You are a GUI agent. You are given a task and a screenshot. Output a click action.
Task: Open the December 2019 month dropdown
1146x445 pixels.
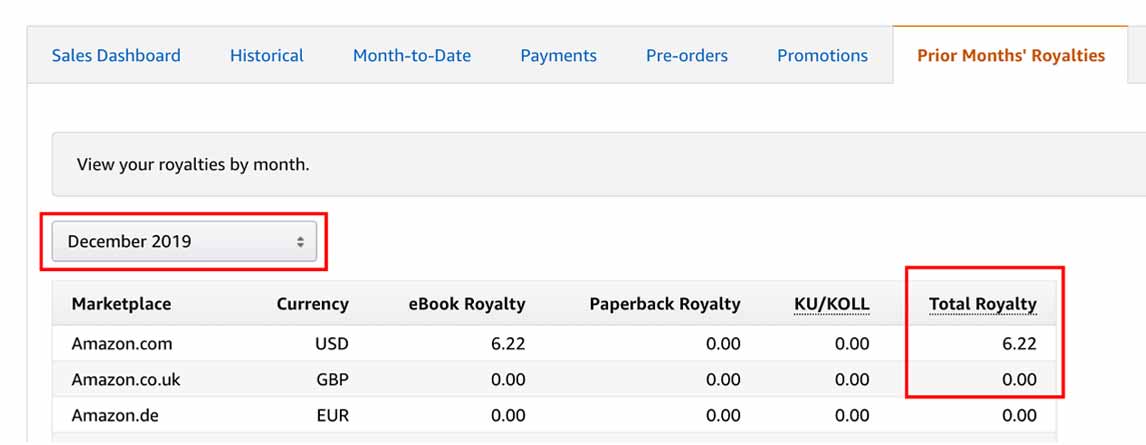point(184,241)
